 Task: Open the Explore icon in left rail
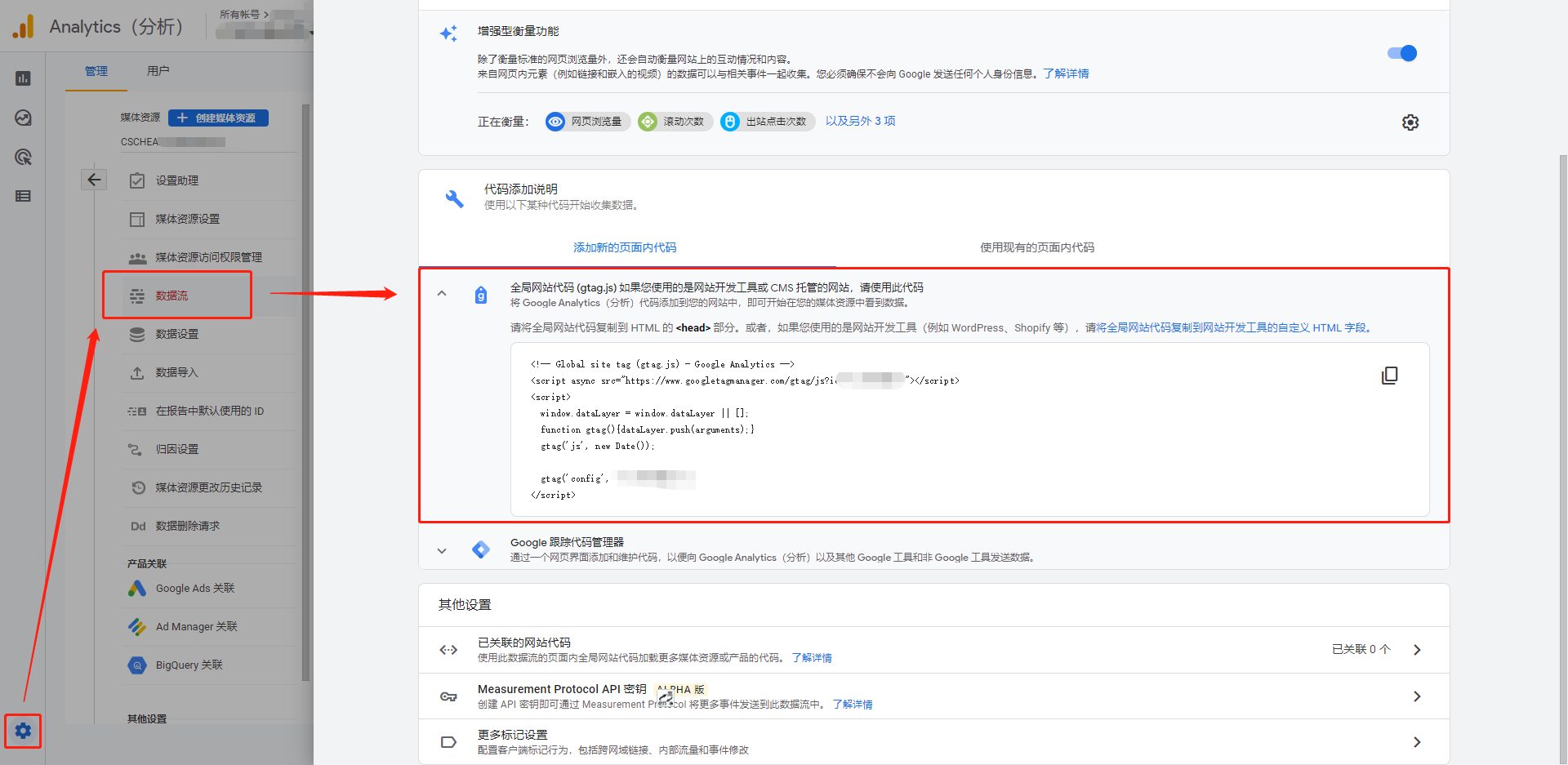click(23, 118)
